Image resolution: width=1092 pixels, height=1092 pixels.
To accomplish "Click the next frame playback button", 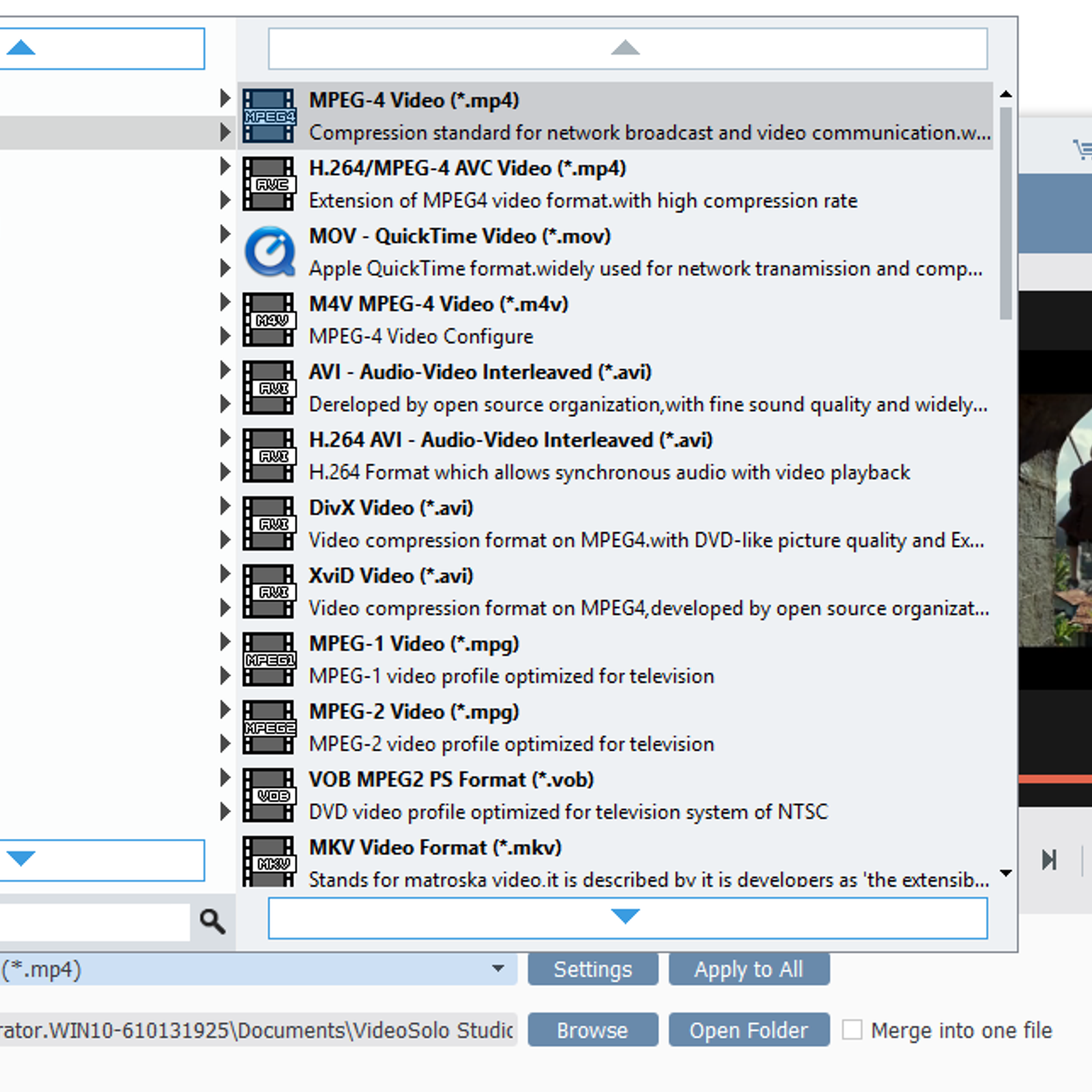I will tap(1049, 860).
